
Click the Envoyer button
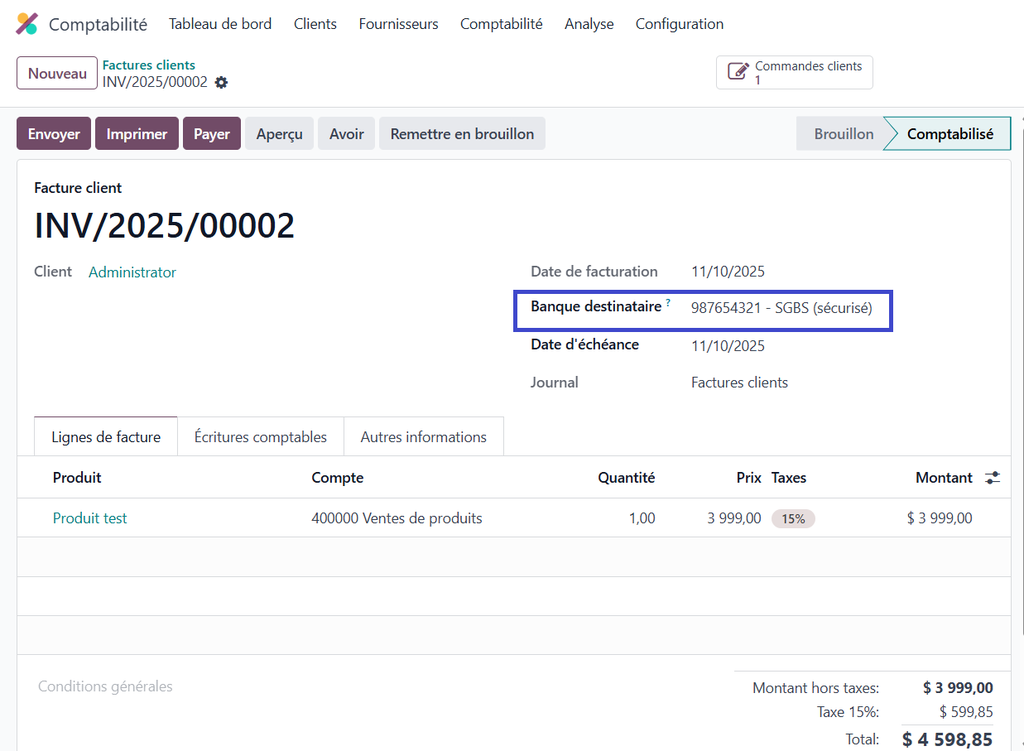click(x=54, y=134)
